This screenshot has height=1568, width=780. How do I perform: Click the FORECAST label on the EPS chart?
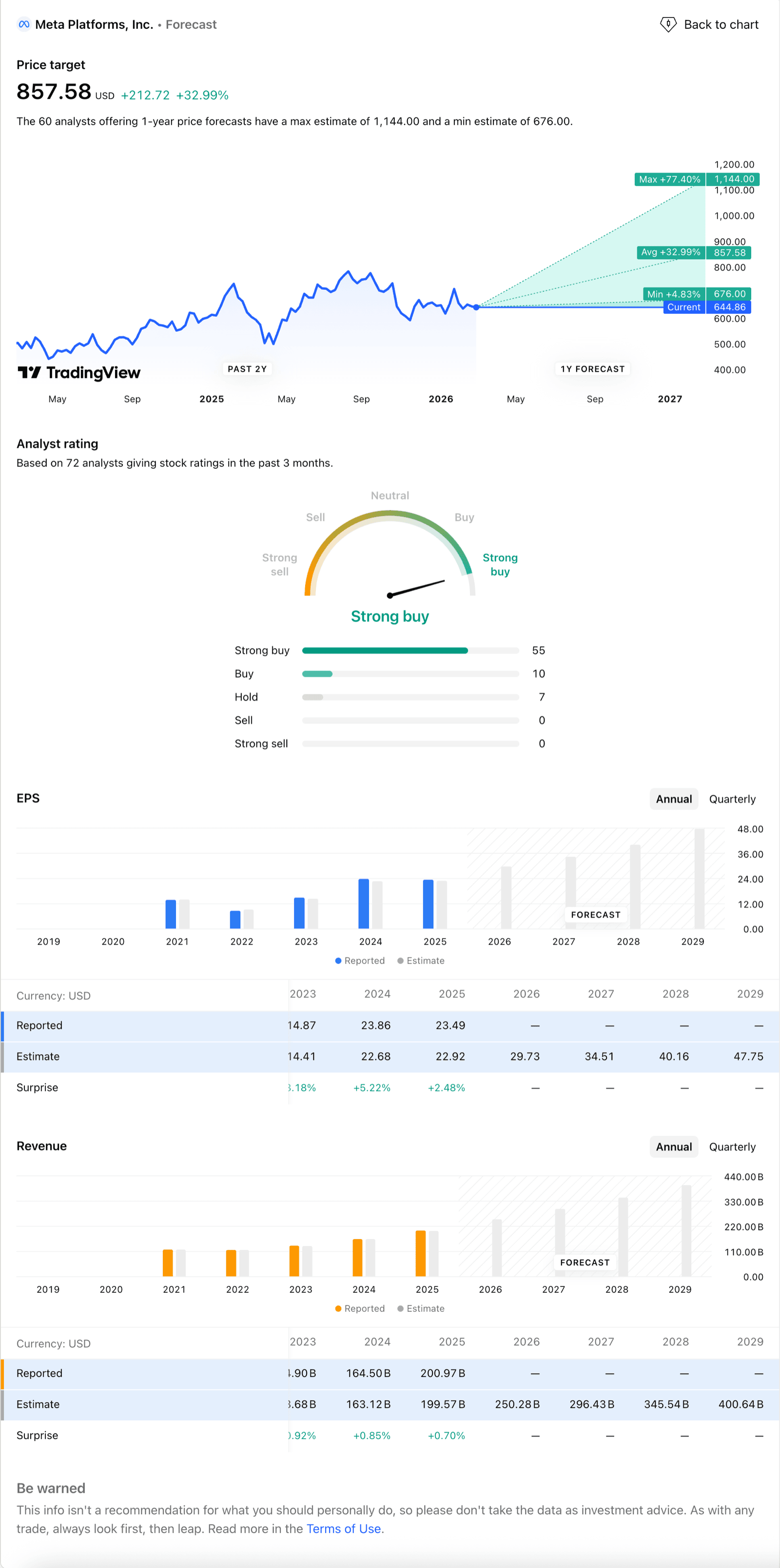596,914
